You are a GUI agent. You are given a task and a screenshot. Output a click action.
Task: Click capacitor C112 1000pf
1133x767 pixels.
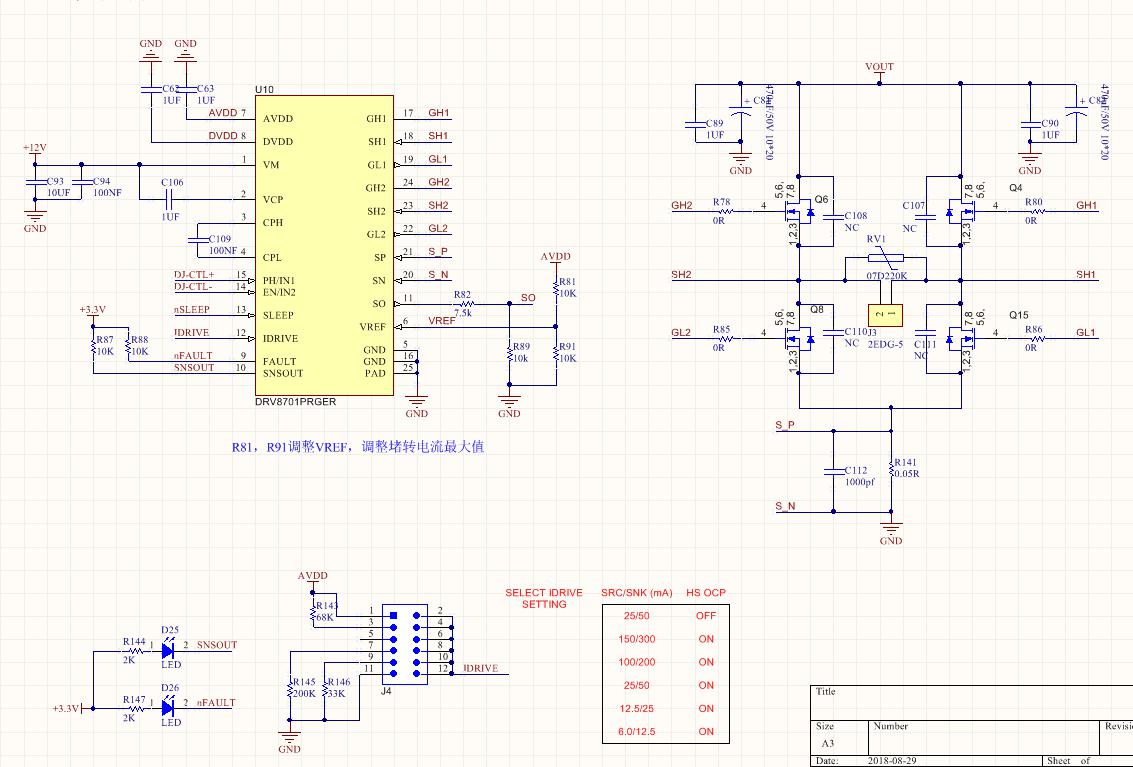[x=833, y=472]
